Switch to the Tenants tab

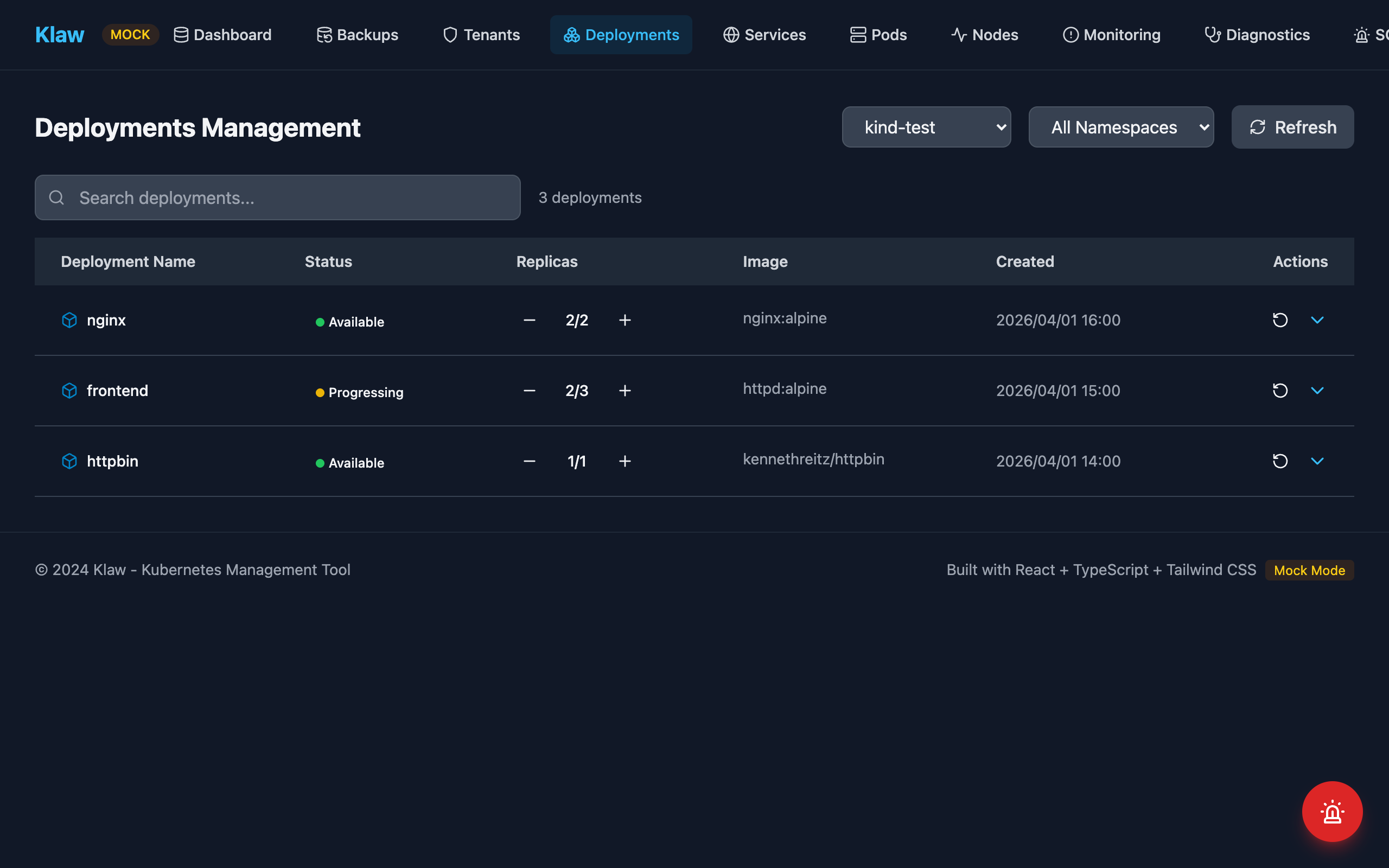coord(481,35)
